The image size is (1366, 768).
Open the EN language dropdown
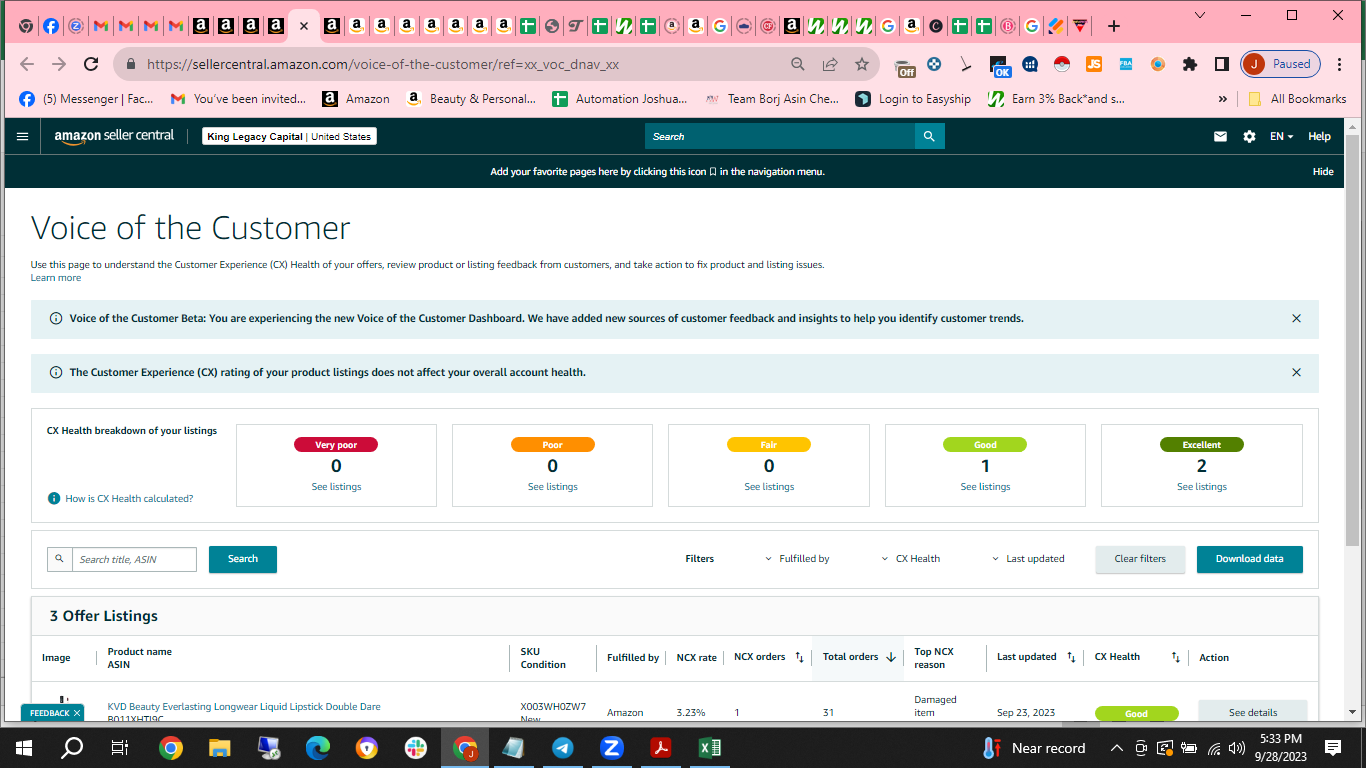(x=1281, y=136)
